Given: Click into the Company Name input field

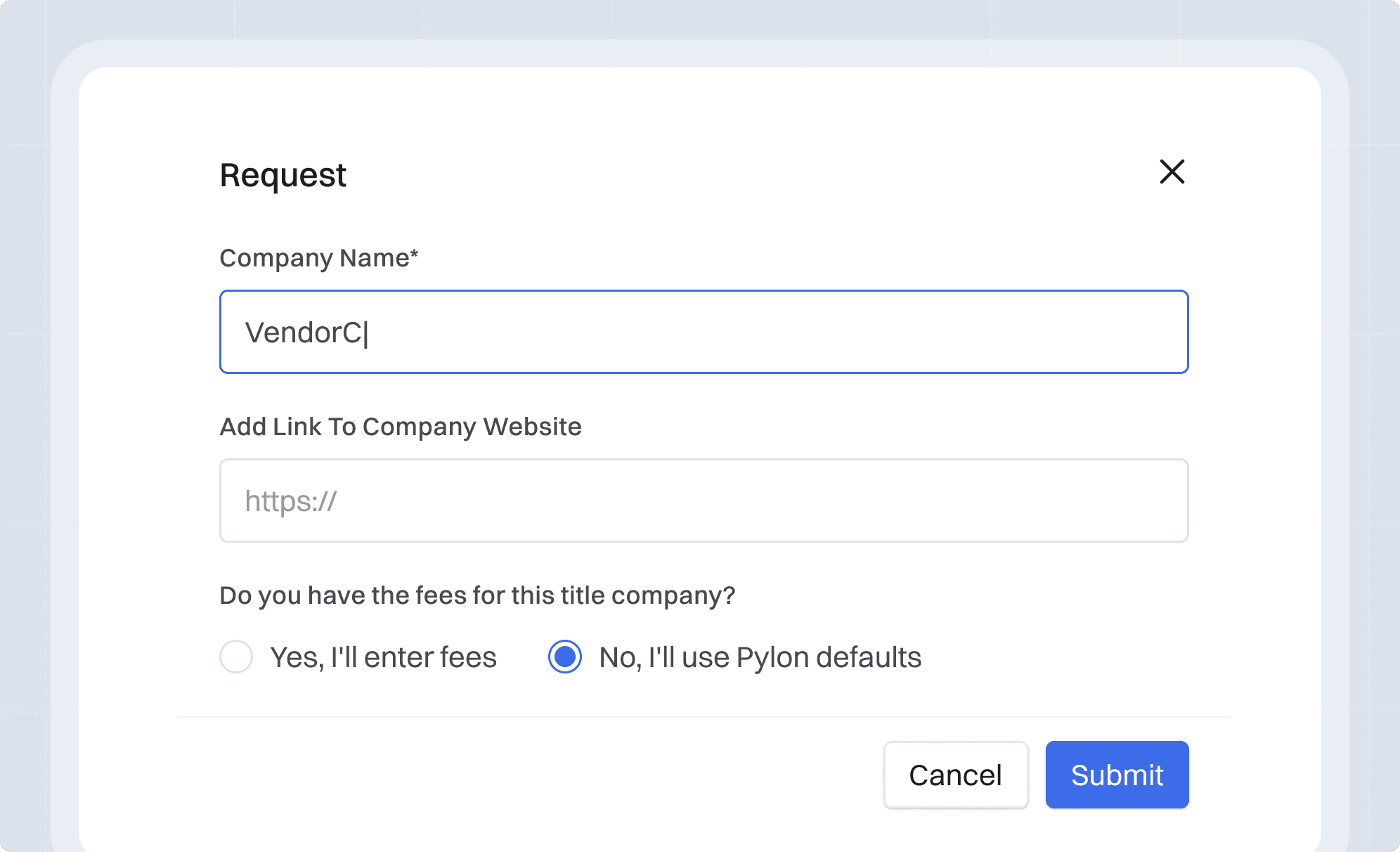Looking at the screenshot, I should tap(703, 332).
